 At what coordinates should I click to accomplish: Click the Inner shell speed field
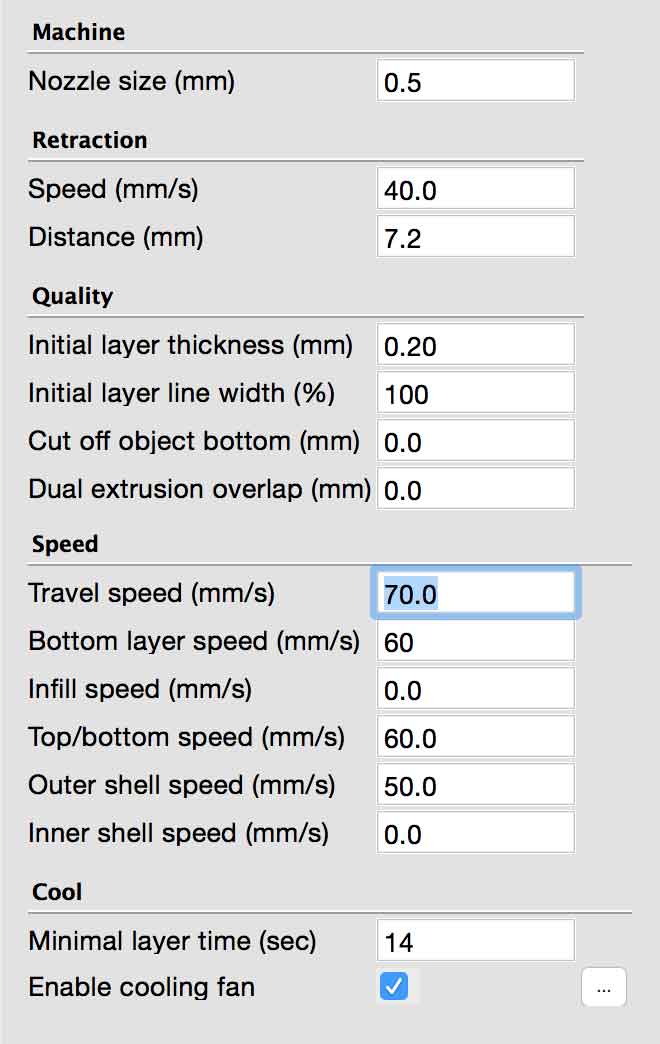pyautogui.click(x=476, y=832)
